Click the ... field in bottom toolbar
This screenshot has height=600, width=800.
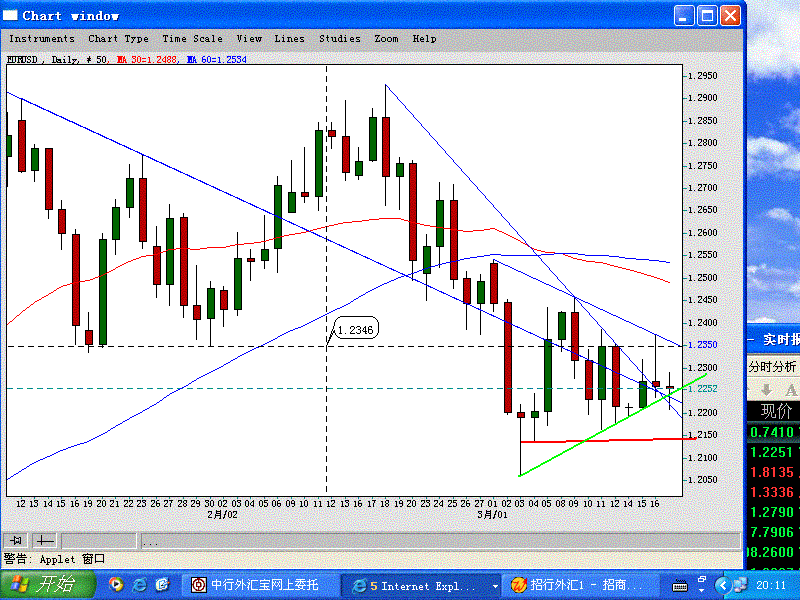click(440, 540)
